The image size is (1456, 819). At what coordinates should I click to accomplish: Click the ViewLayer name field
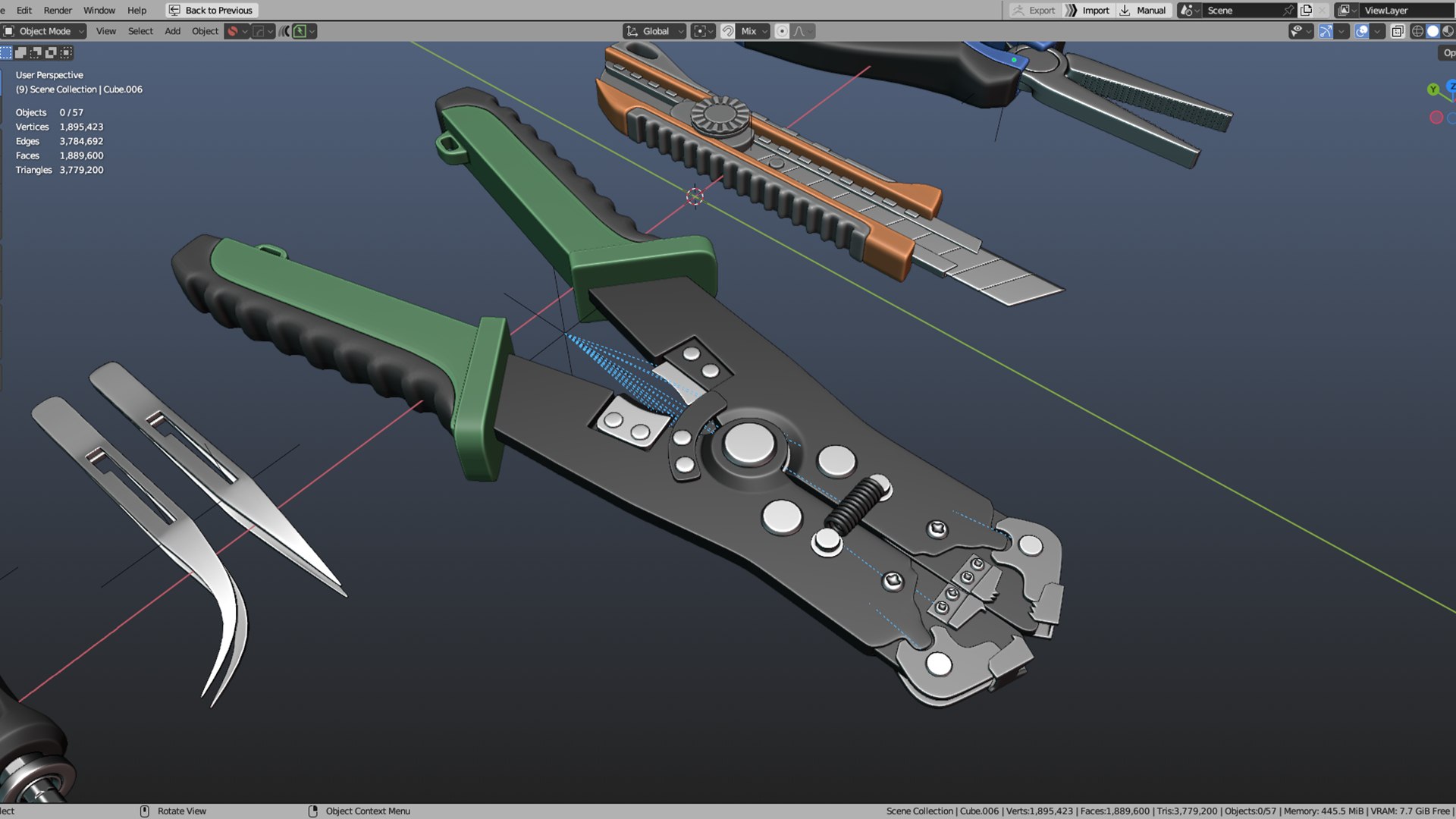click(x=1407, y=10)
